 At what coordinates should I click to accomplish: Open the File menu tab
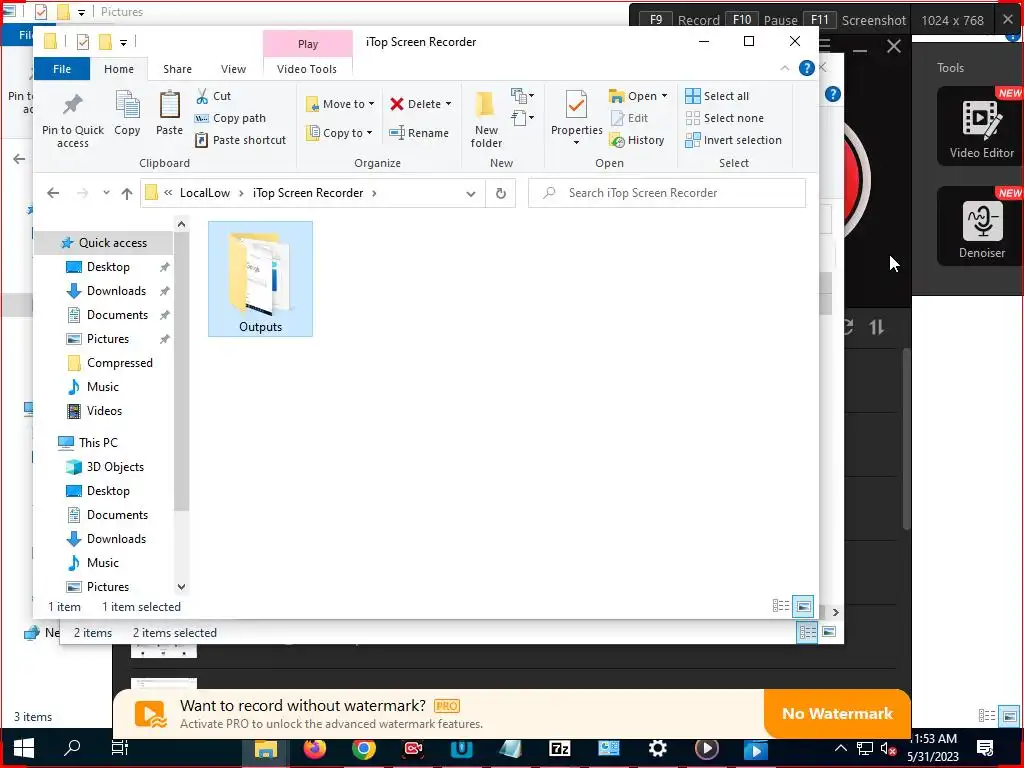pos(62,69)
